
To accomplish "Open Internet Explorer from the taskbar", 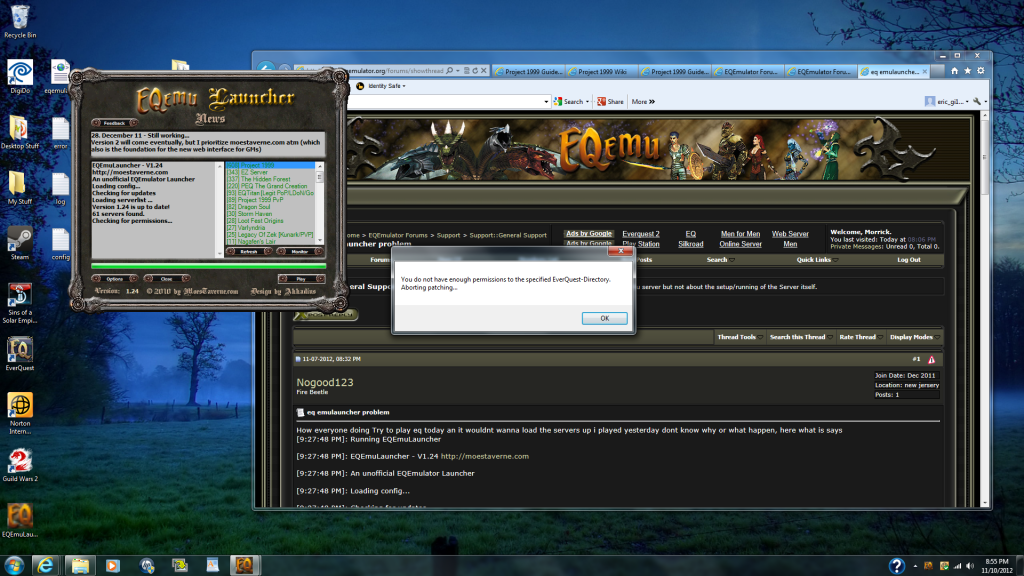I will [45, 566].
